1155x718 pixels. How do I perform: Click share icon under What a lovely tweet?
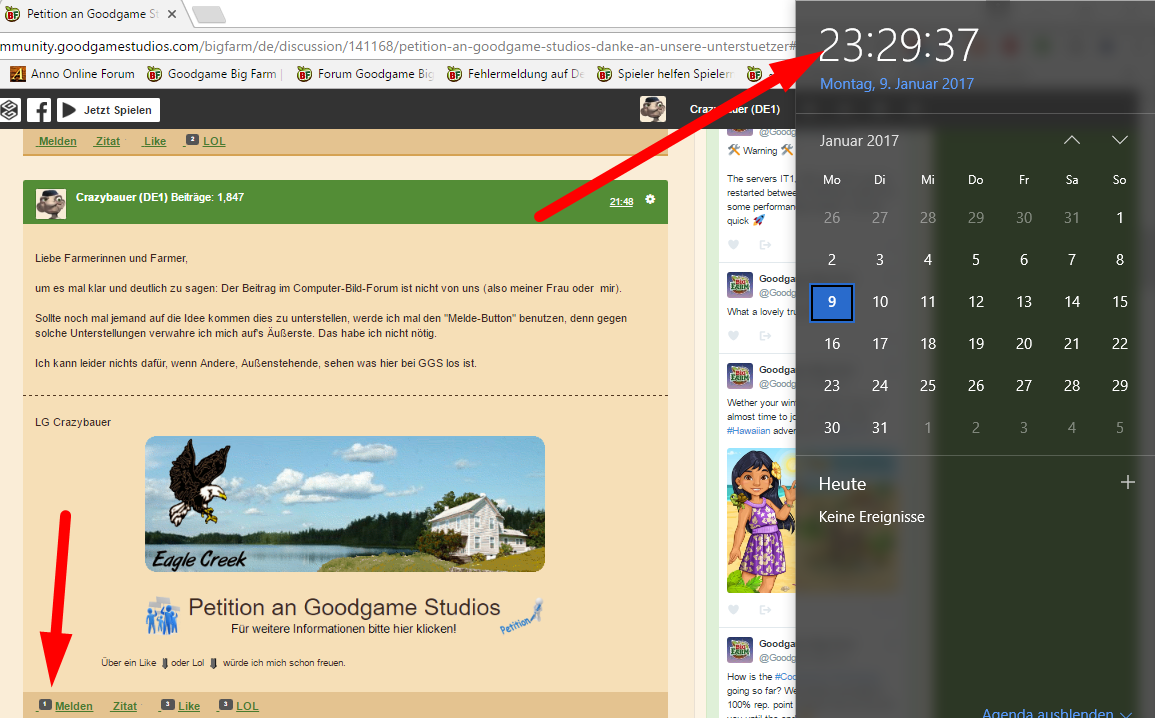(765, 336)
